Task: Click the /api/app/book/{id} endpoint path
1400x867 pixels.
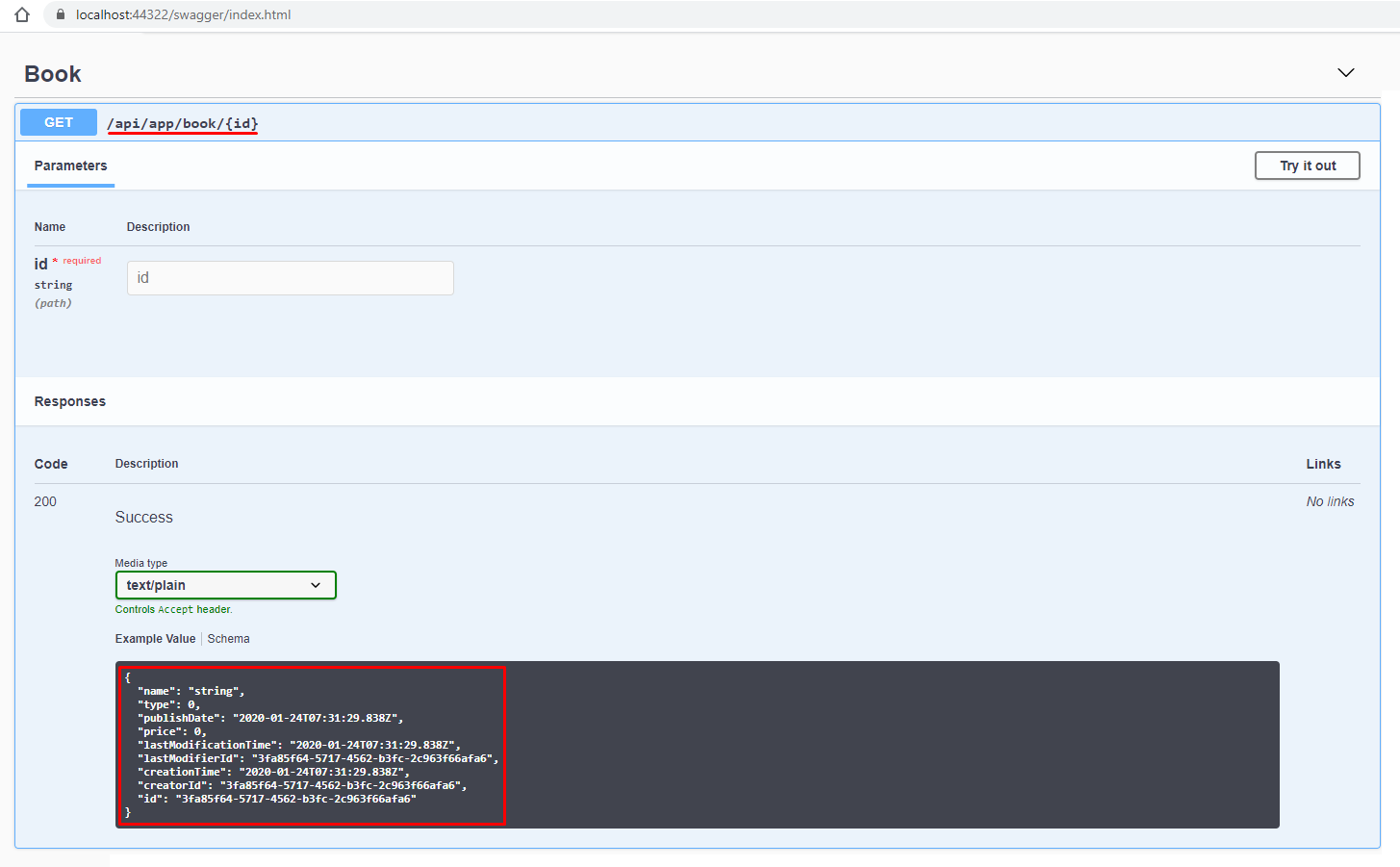Action: tap(183, 123)
